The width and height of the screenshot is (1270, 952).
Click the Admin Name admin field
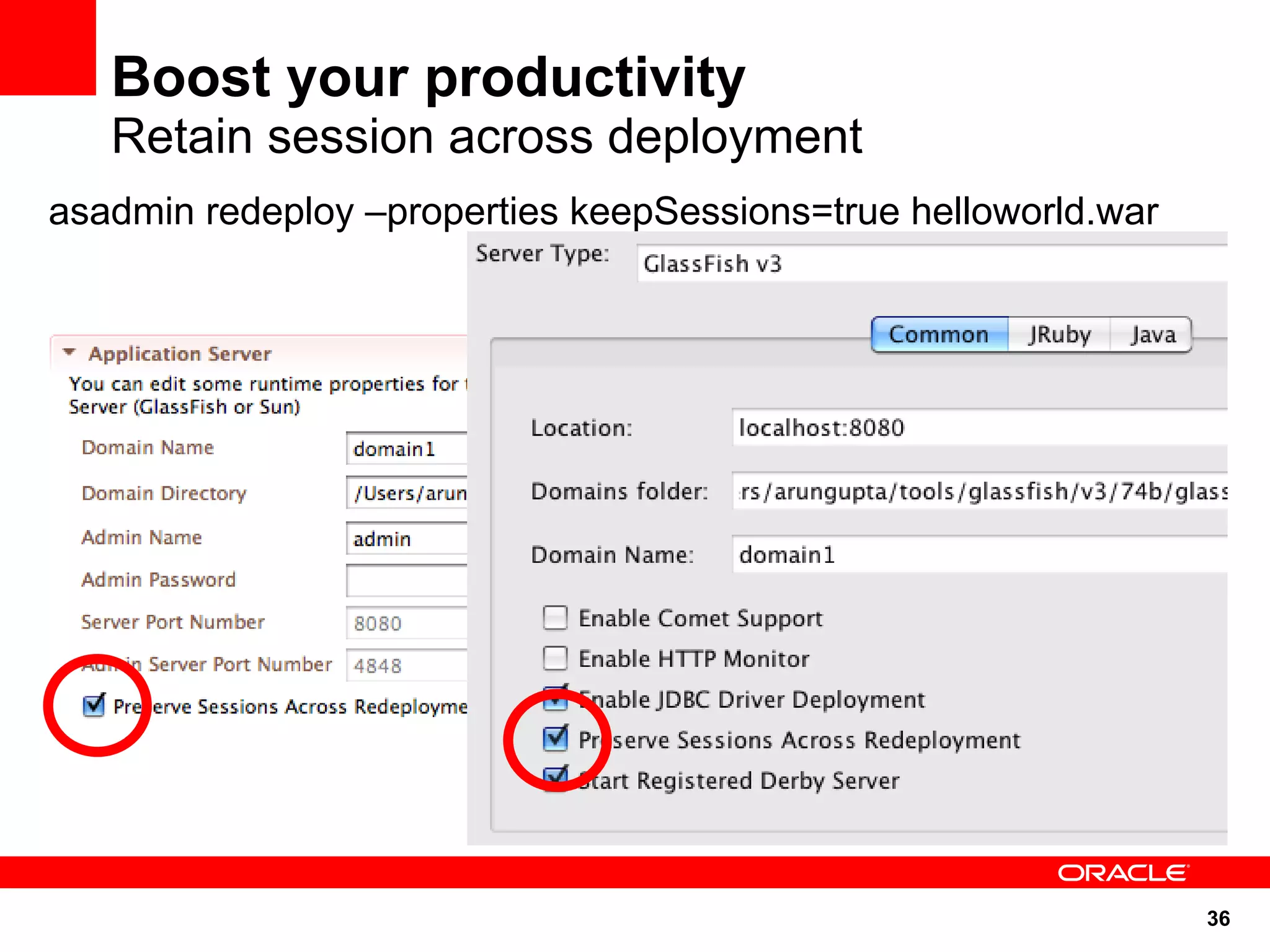coord(407,539)
